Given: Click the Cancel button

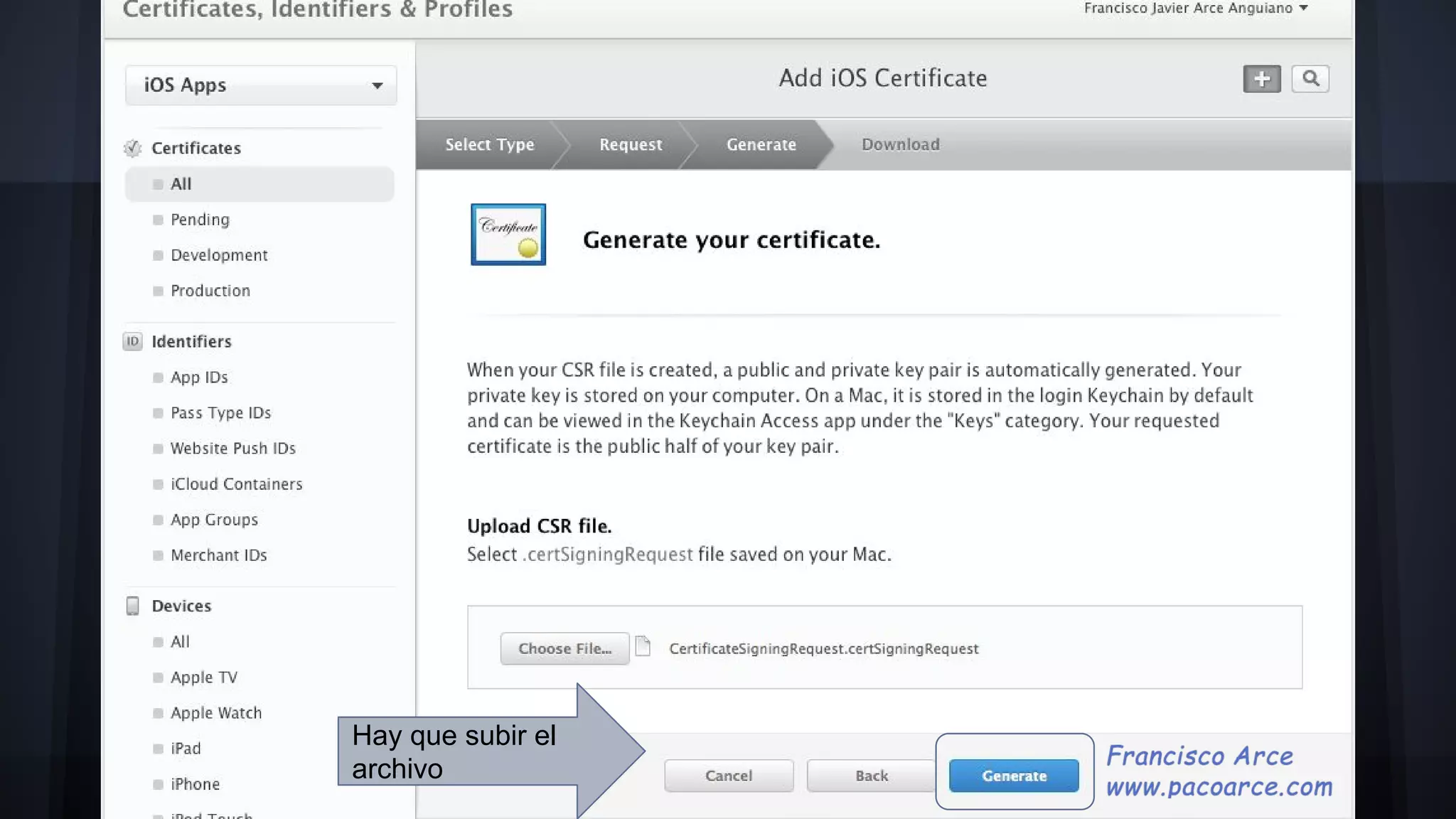Looking at the screenshot, I should coord(729,776).
